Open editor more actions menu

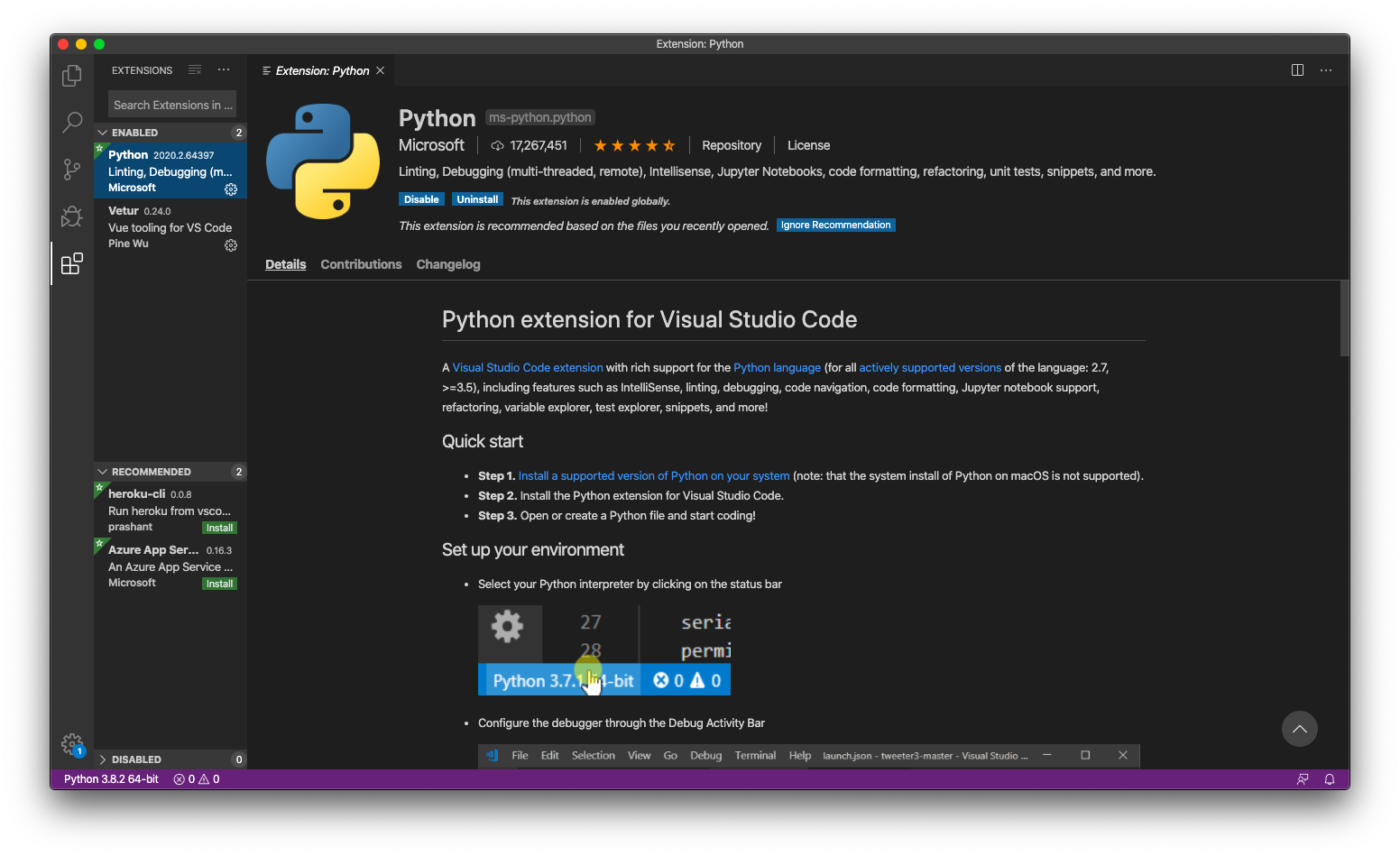[1326, 70]
